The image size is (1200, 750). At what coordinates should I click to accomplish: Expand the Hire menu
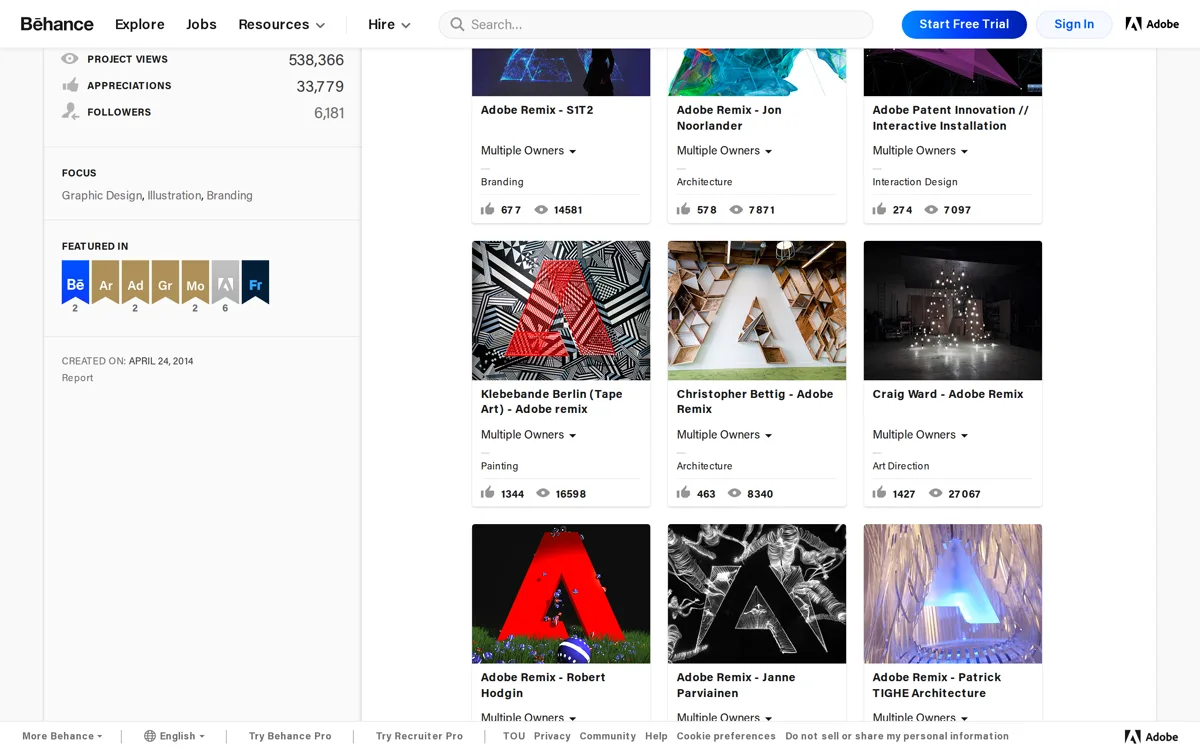(x=390, y=24)
